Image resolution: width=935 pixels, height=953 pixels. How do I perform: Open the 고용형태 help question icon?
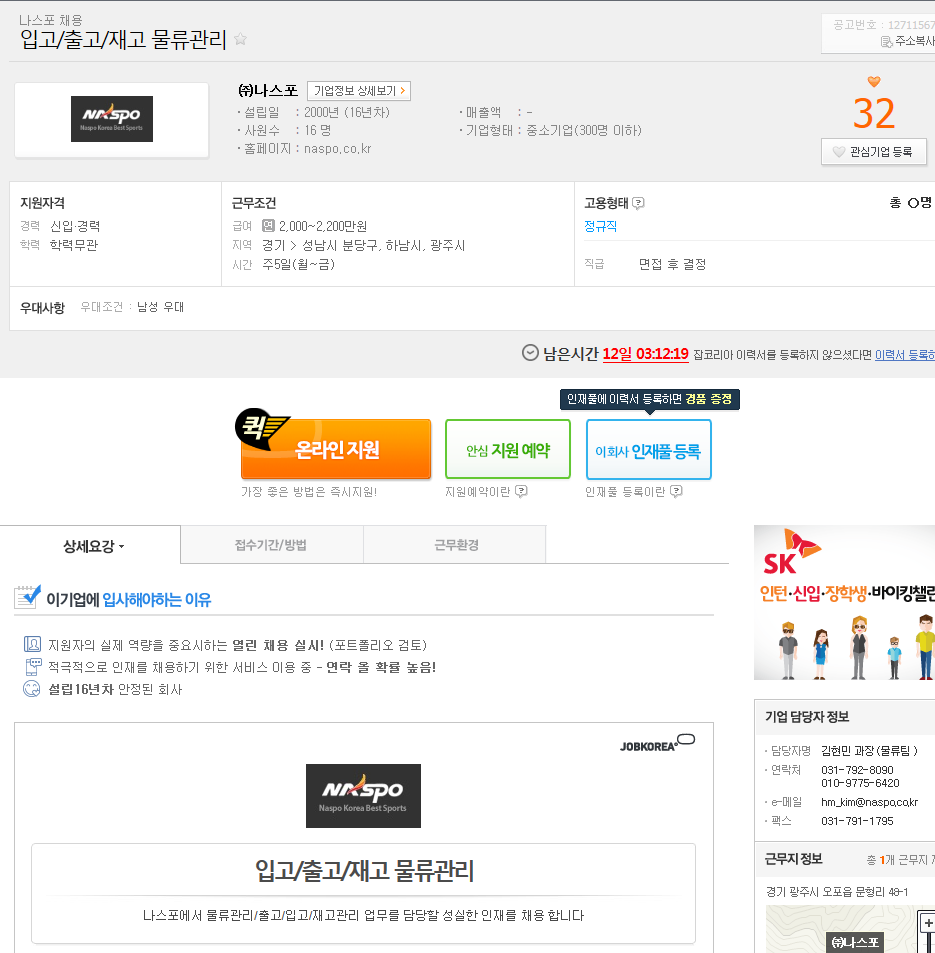click(638, 203)
